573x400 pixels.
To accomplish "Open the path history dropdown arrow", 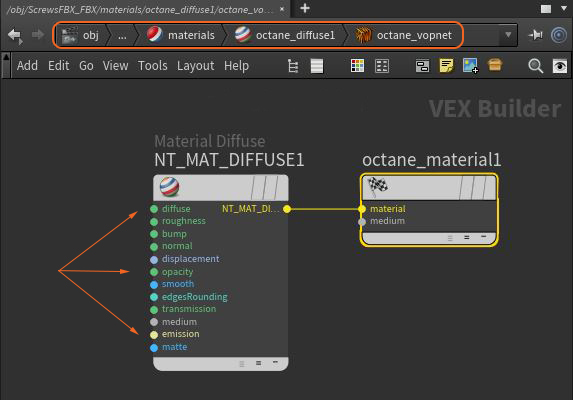I will (508, 35).
